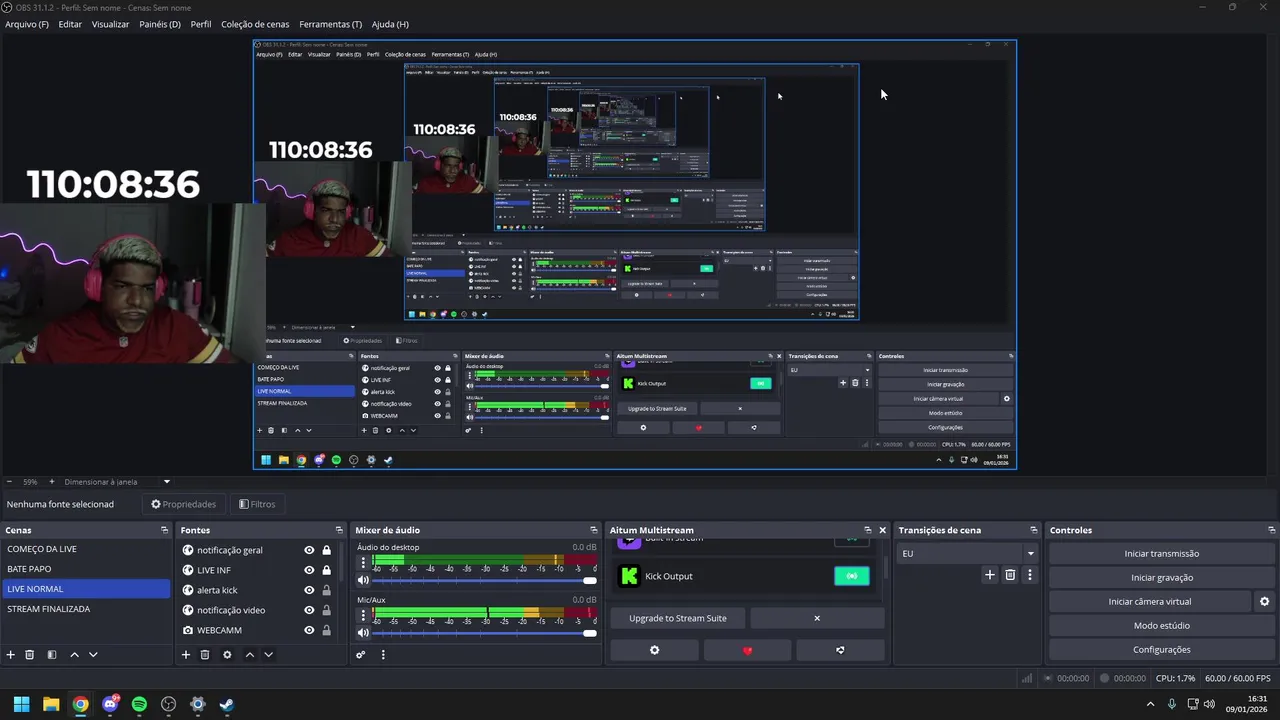Zoom out the preview with minus

(x=8, y=482)
